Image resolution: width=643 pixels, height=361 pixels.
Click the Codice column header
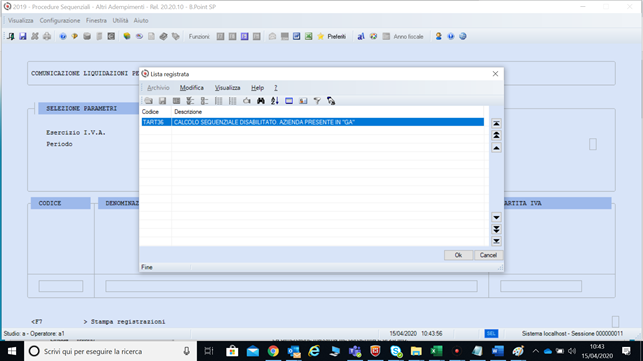pos(150,112)
